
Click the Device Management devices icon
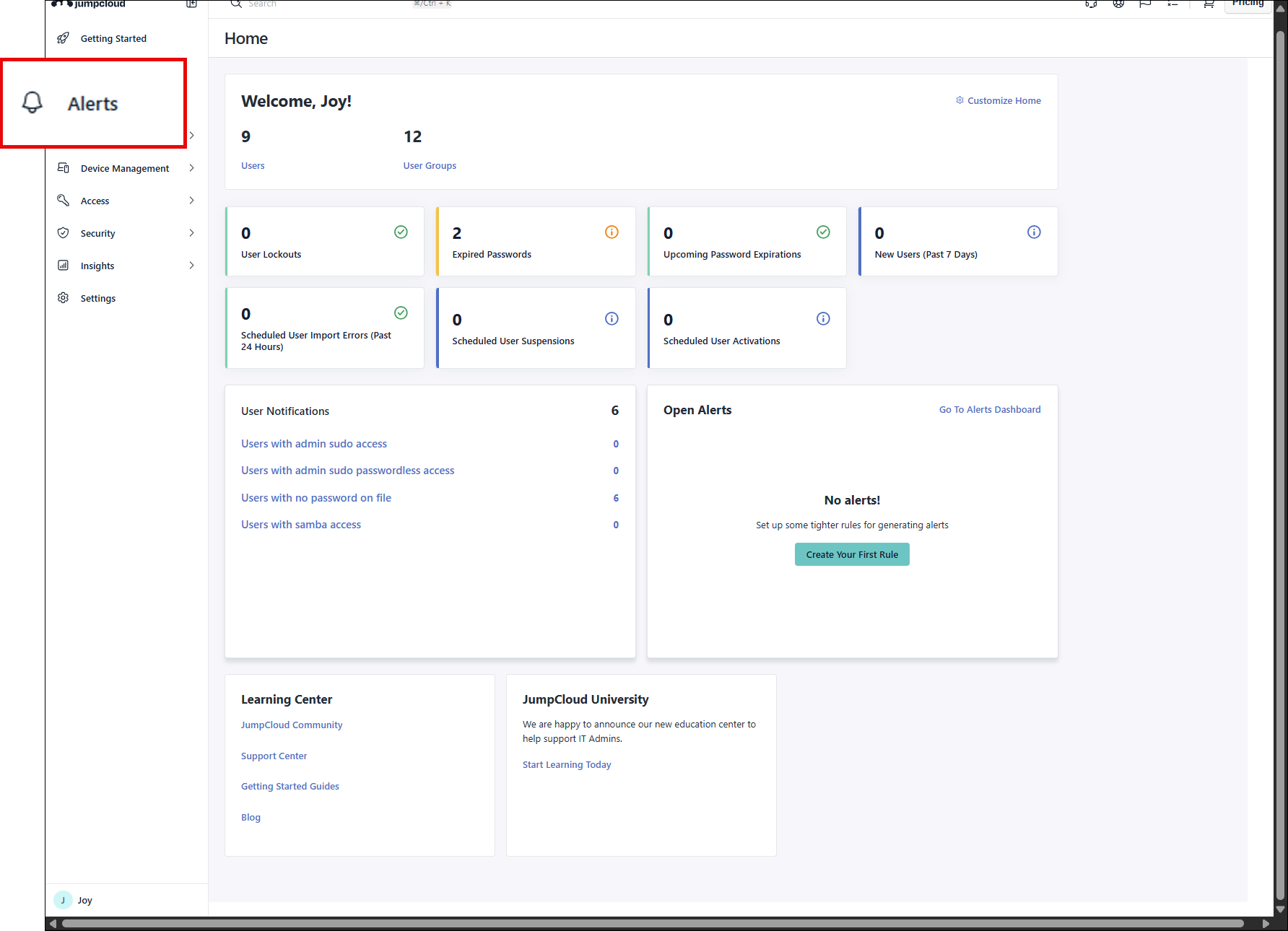click(x=64, y=168)
